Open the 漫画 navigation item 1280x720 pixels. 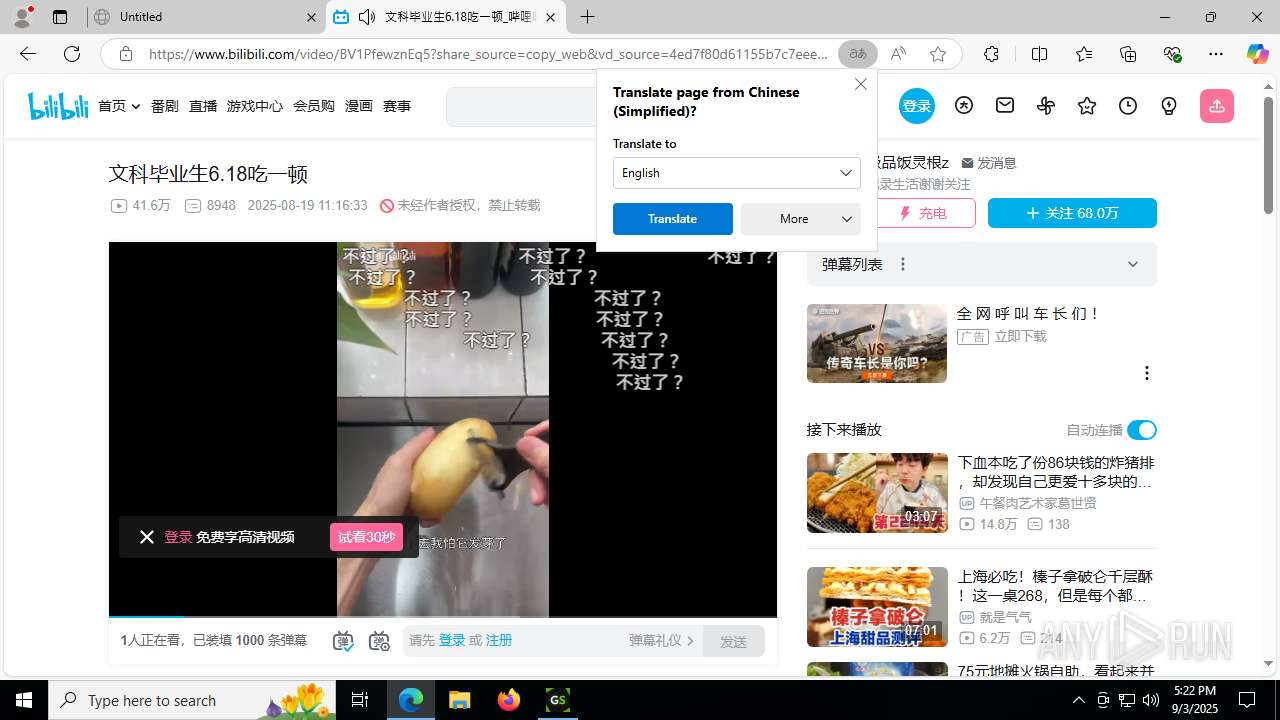pos(359,106)
